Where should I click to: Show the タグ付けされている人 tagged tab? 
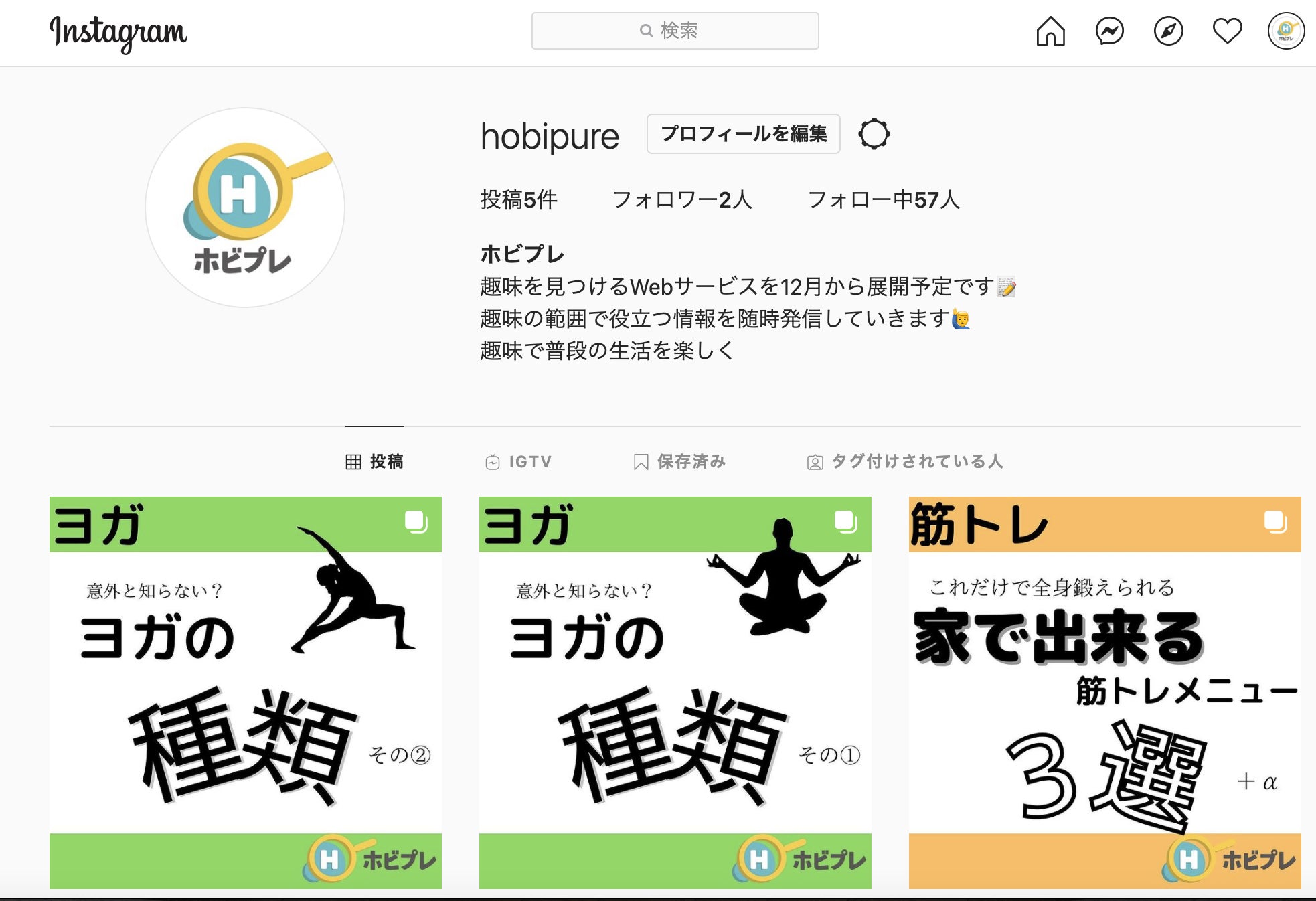[x=905, y=461]
